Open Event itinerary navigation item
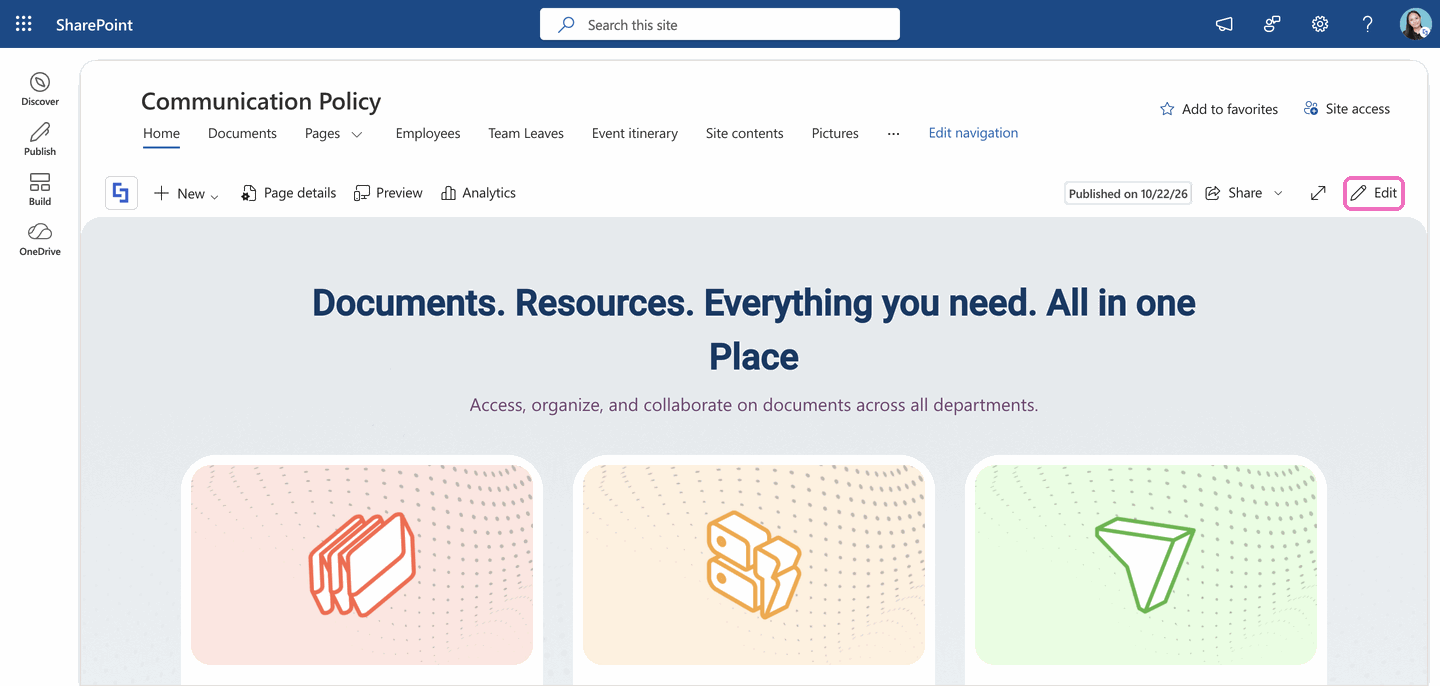The height and width of the screenshot is (686, 1440). (635, 133)
